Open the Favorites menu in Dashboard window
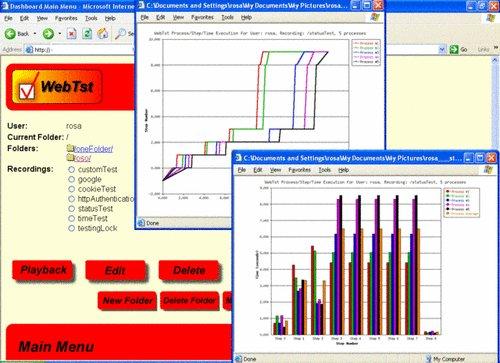The image size is (500, 363). click(x=66, y=18)
